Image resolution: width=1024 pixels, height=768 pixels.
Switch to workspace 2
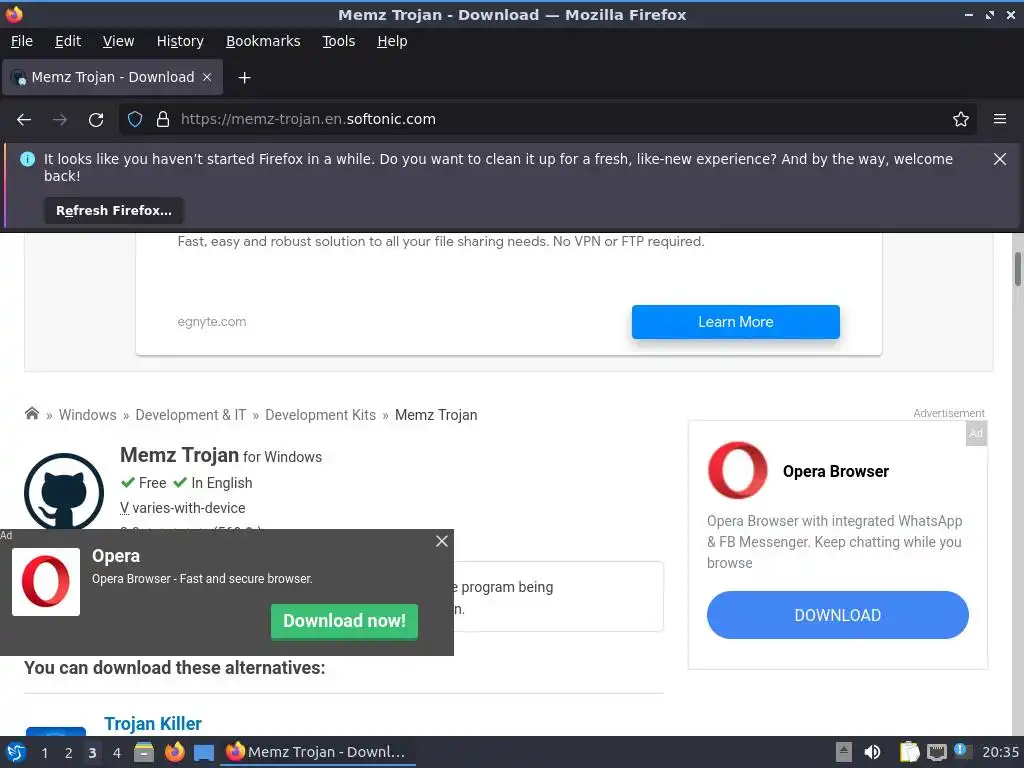point(69,753)
